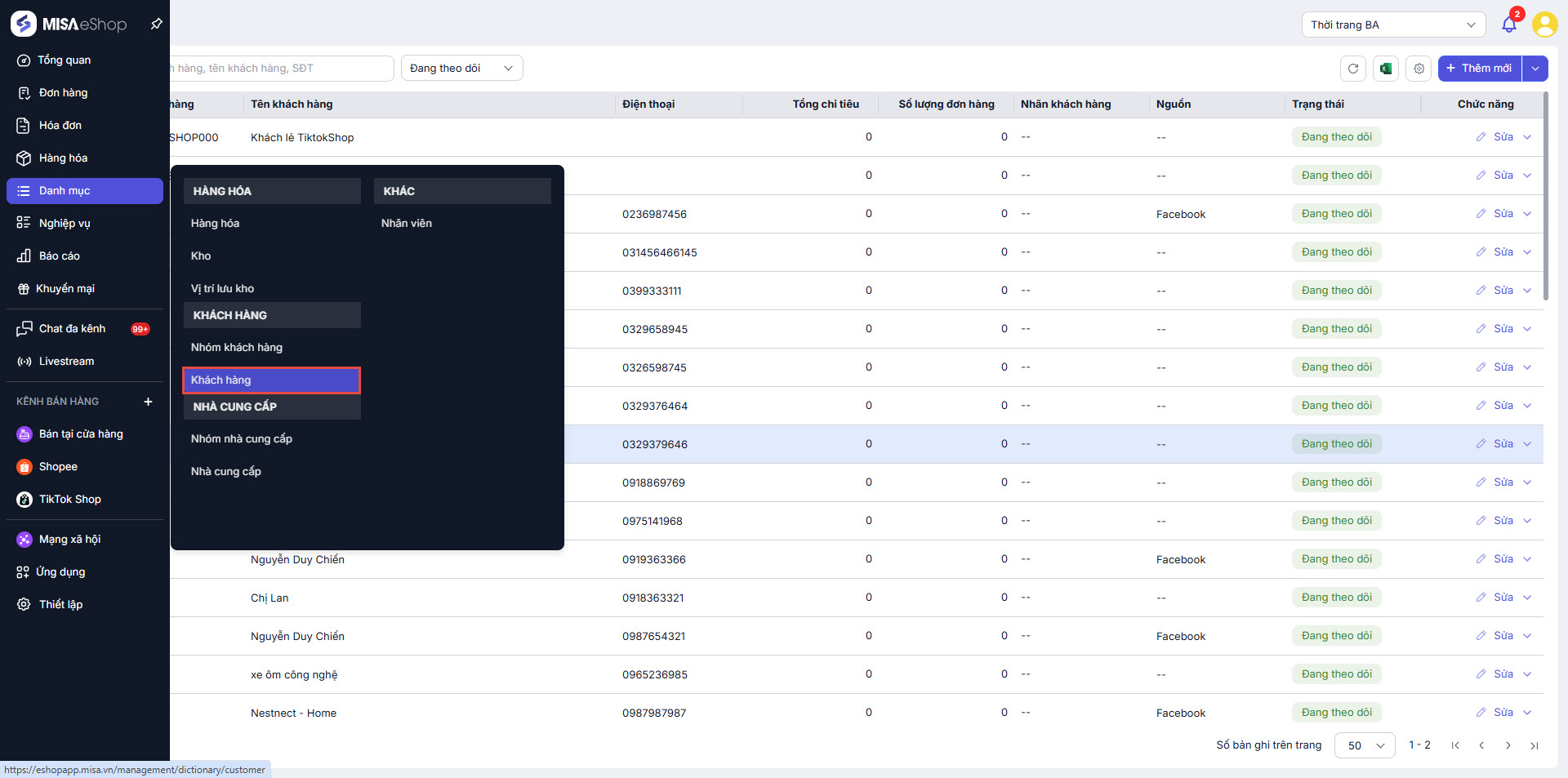Click the vertical scrollbar of the customer table
1568x778 pixels.
coord(1546,196)
